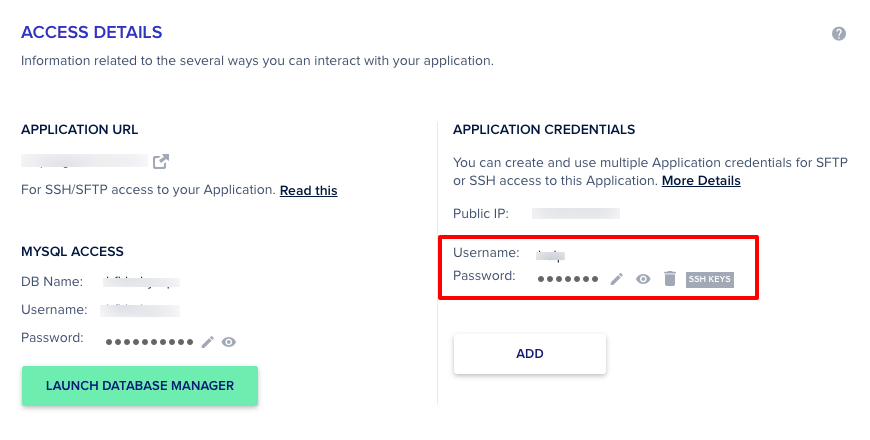The width and height of the screenshot is (870, 440).
Task: Open SSH Keys for the application credential
Action: (709, 279)
